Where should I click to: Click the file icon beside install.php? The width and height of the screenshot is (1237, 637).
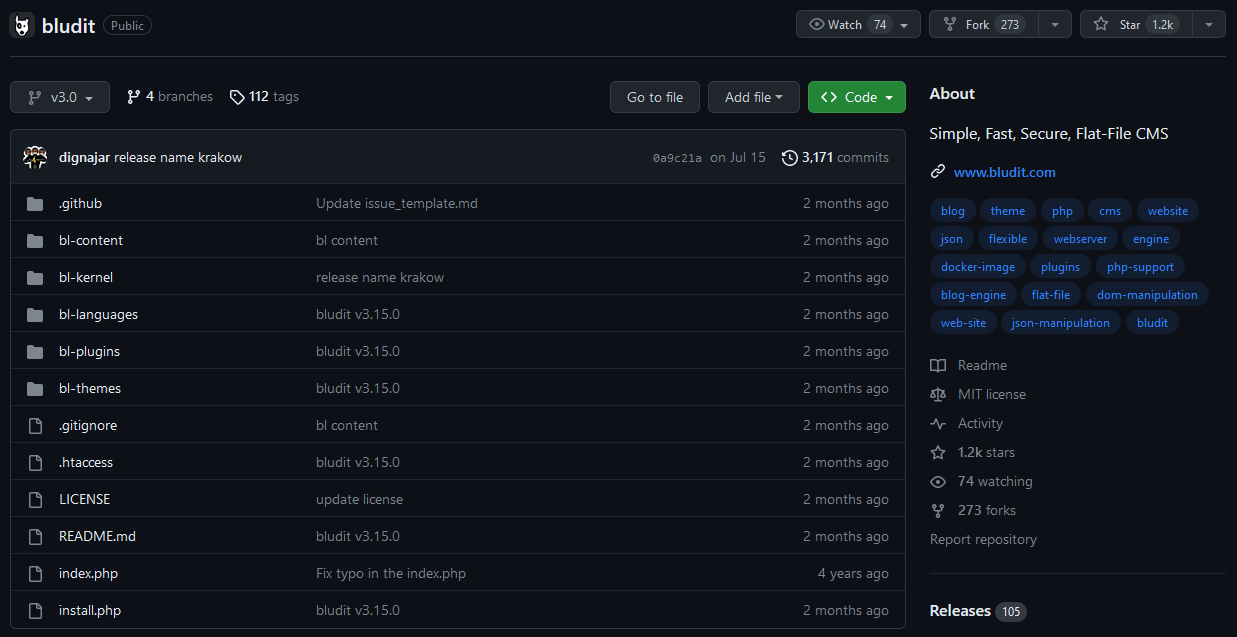coord(35,610)
